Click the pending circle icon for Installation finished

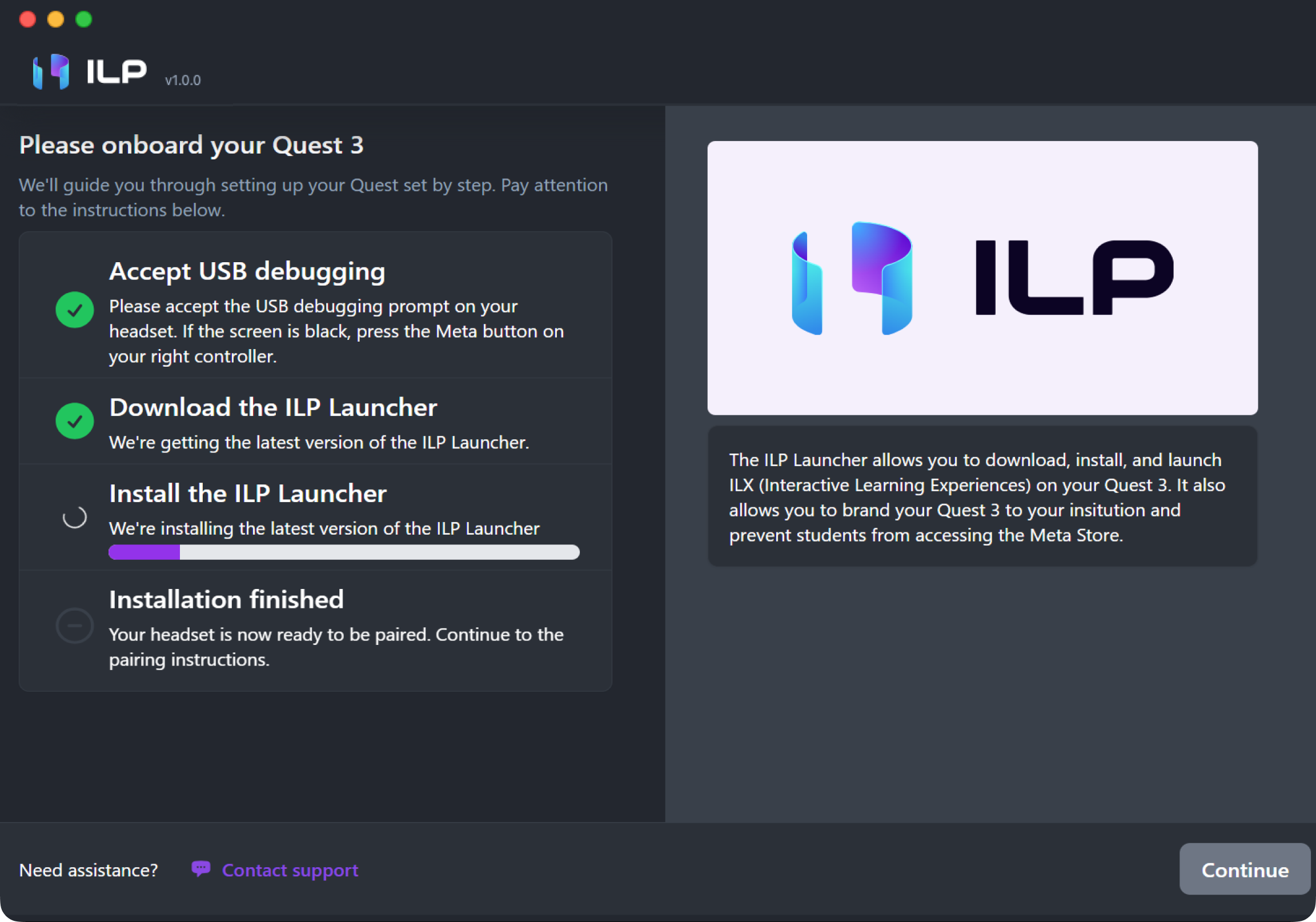(74, 626)
